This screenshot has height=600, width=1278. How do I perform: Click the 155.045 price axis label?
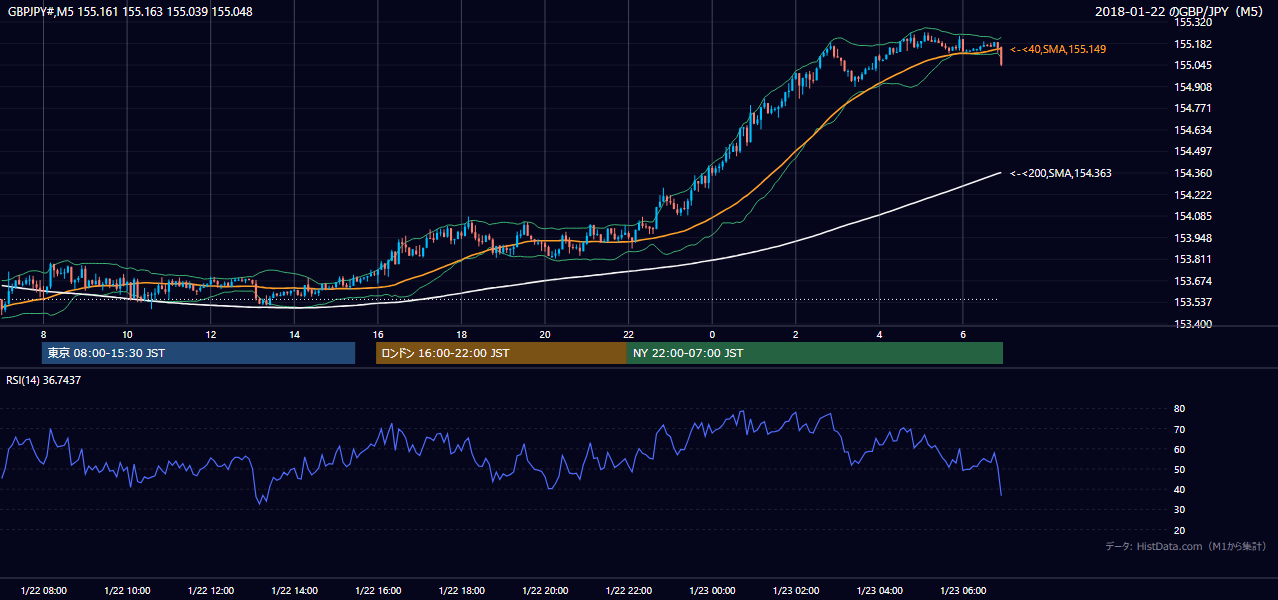coord(1192,65)
